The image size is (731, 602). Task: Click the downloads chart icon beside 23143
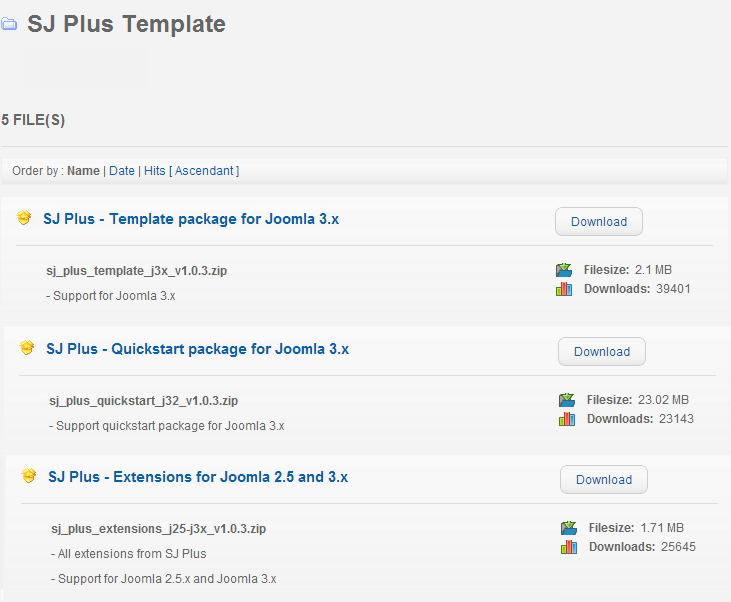point(567,419)
